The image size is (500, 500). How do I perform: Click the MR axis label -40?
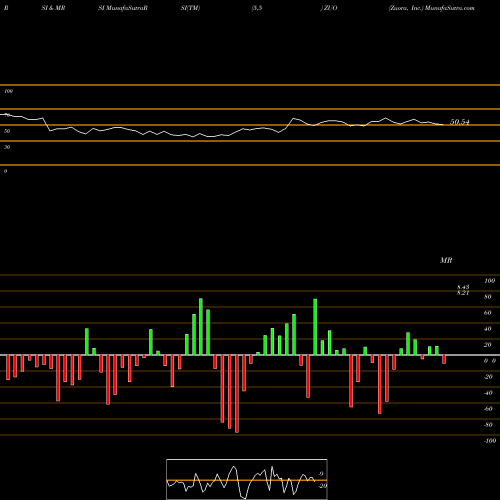click(x=488, y=393)
